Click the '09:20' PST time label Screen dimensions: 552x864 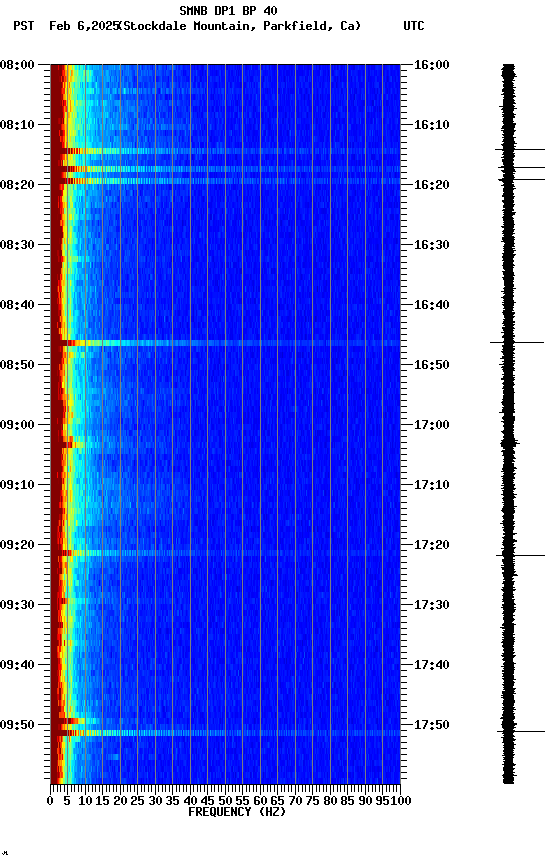[17, 545]
